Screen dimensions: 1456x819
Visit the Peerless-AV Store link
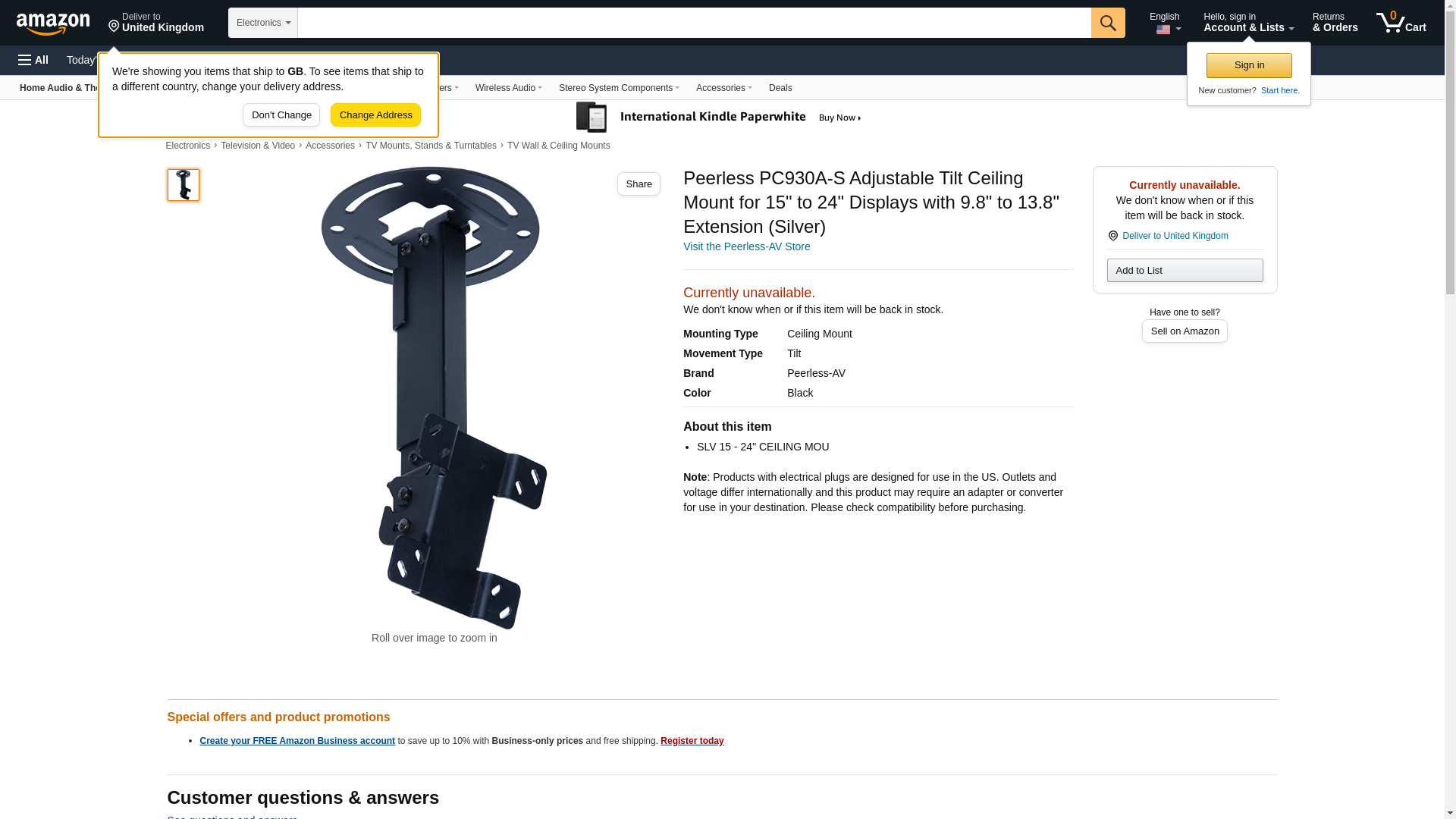point(746,246)
